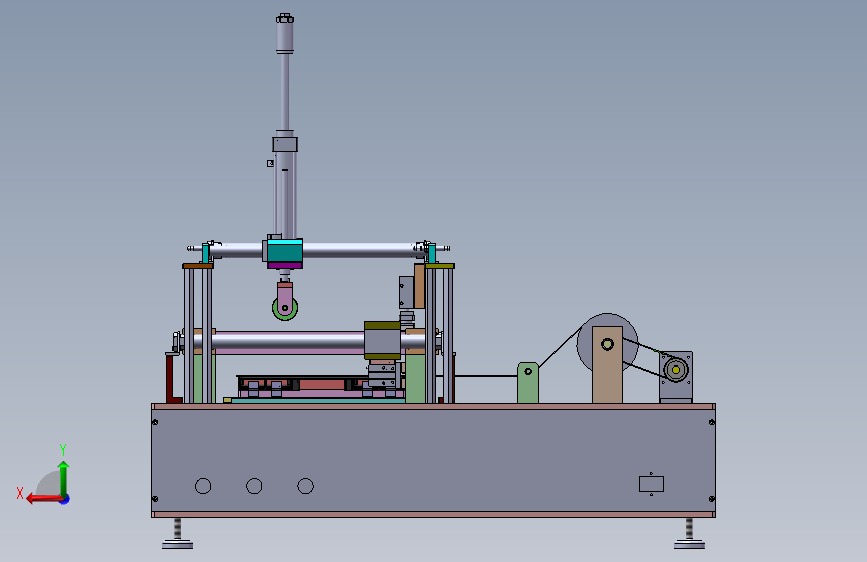This screenshot has height=562, width=867.
Task: Select the nut cap atop the vertical cylinder
Action: coord(285,18)
